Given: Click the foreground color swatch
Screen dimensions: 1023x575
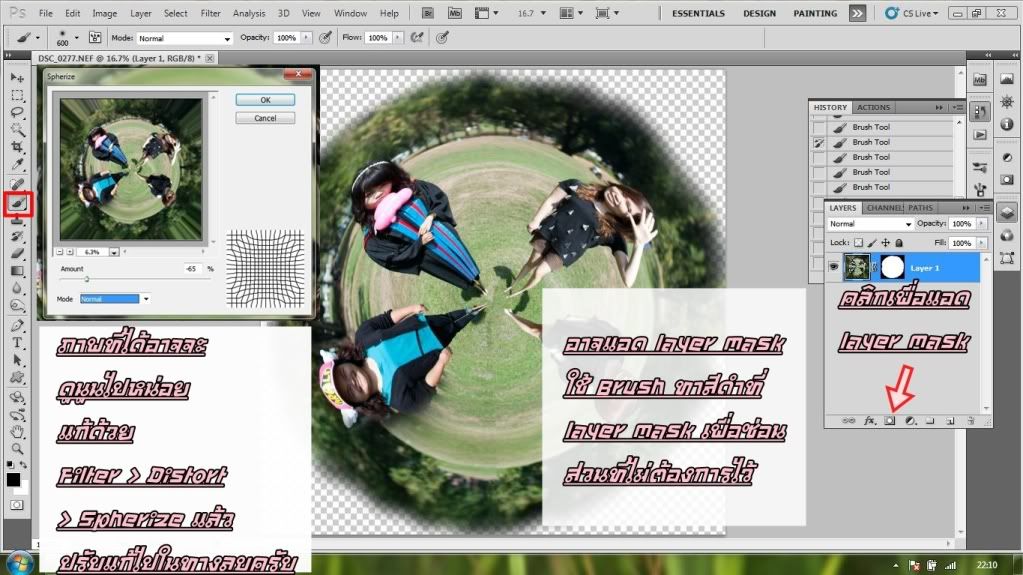Looking at the screenshot, I should click(x=13, y=480).
